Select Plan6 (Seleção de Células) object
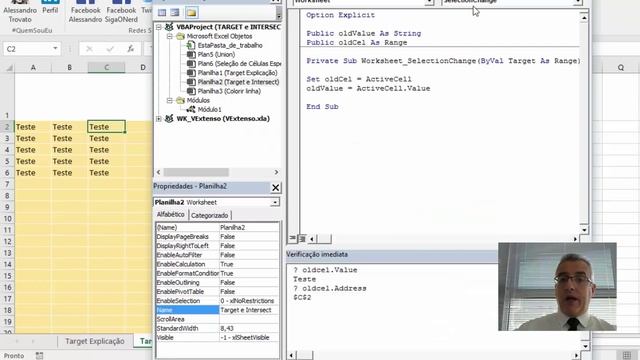640x360 pixels. tap(239, 64)
